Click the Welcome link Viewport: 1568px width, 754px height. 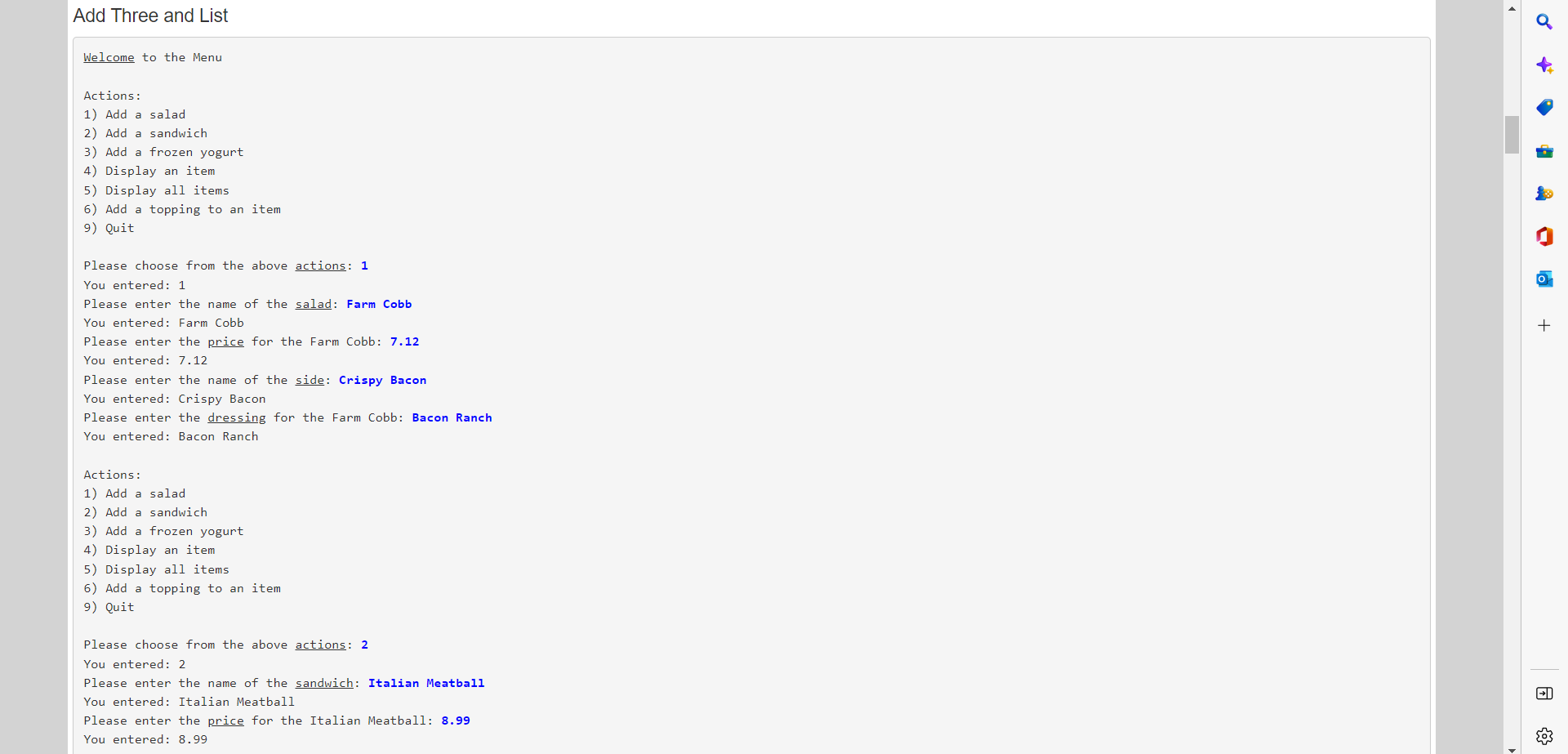click(x=109, y=57)
